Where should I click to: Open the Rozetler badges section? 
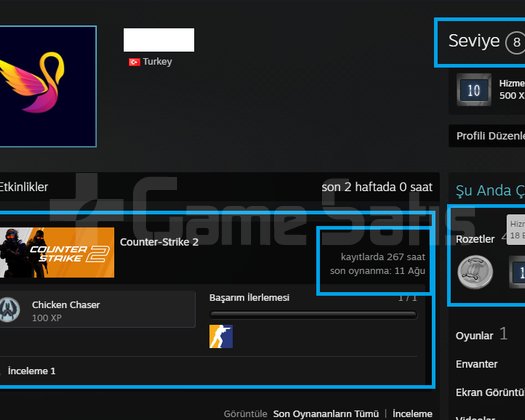point(475,239)
